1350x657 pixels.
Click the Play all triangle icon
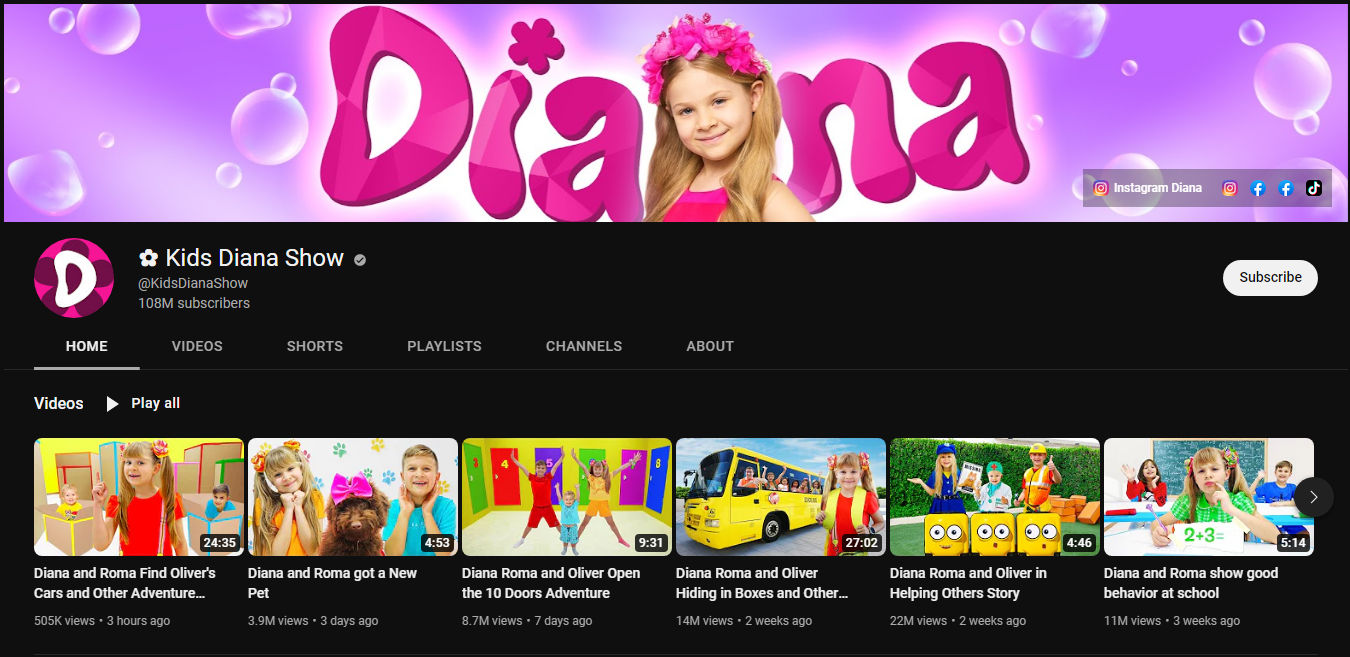coord(112,404)
